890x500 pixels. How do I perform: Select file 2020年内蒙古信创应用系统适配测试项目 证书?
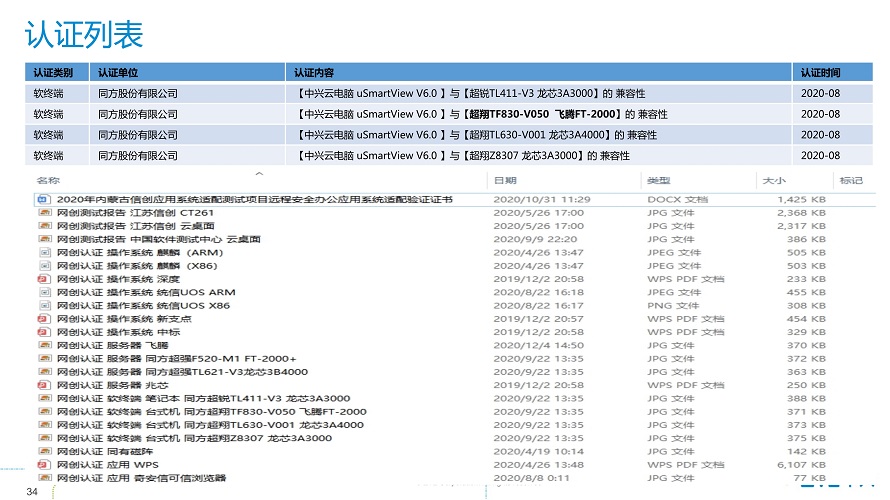point(254,199)
